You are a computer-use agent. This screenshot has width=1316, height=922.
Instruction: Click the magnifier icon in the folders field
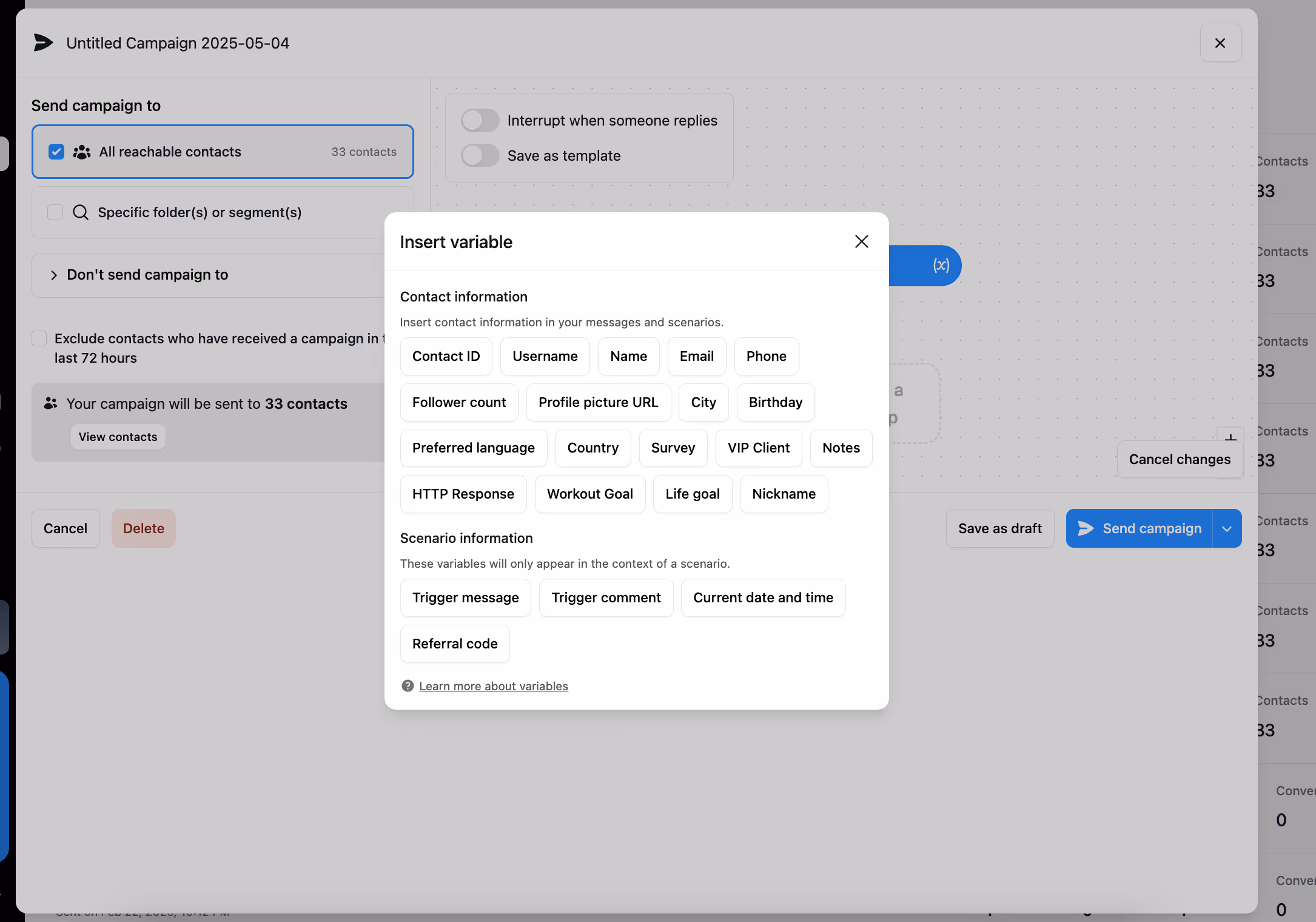pos(80,212)
